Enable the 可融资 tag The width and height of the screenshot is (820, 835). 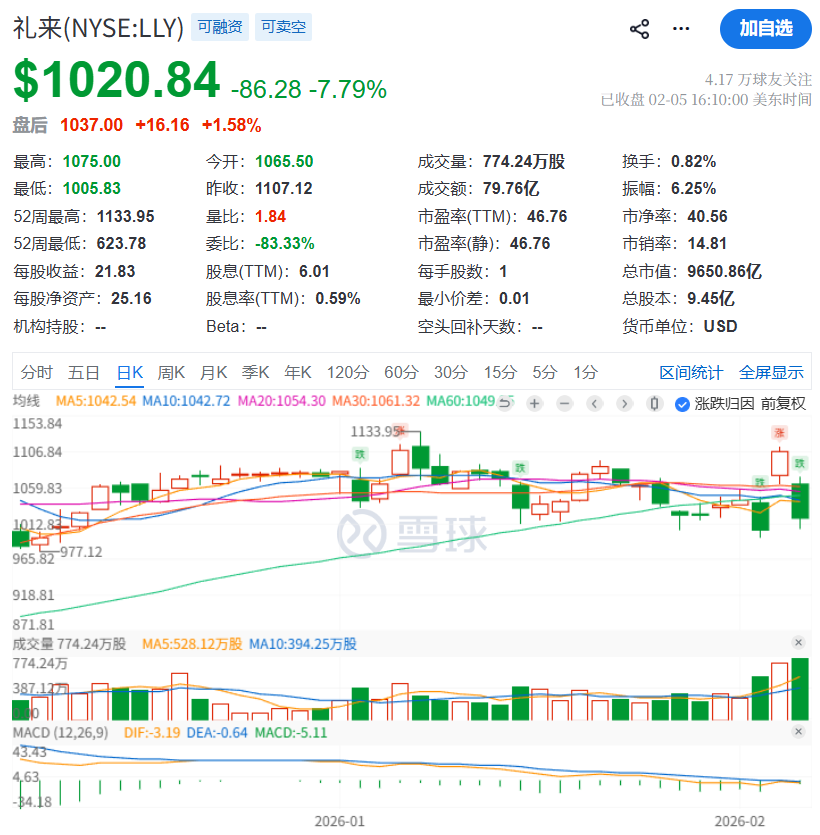tap(220, 27)
